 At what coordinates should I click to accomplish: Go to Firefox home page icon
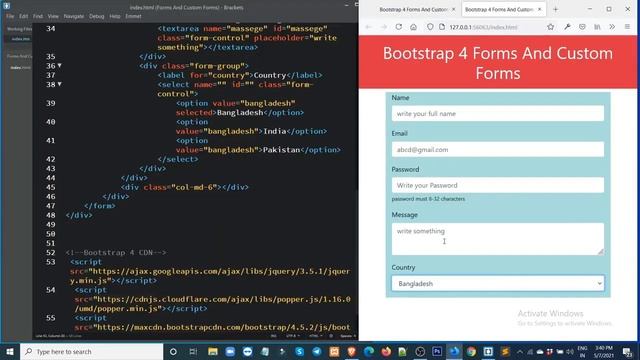click(x=413, y=27)
